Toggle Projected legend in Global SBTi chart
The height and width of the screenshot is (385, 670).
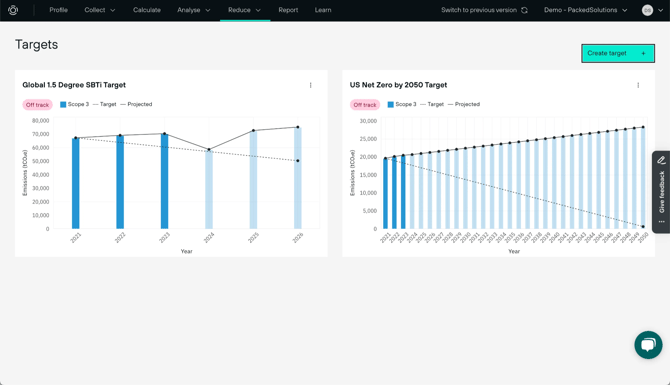point(136,104)
